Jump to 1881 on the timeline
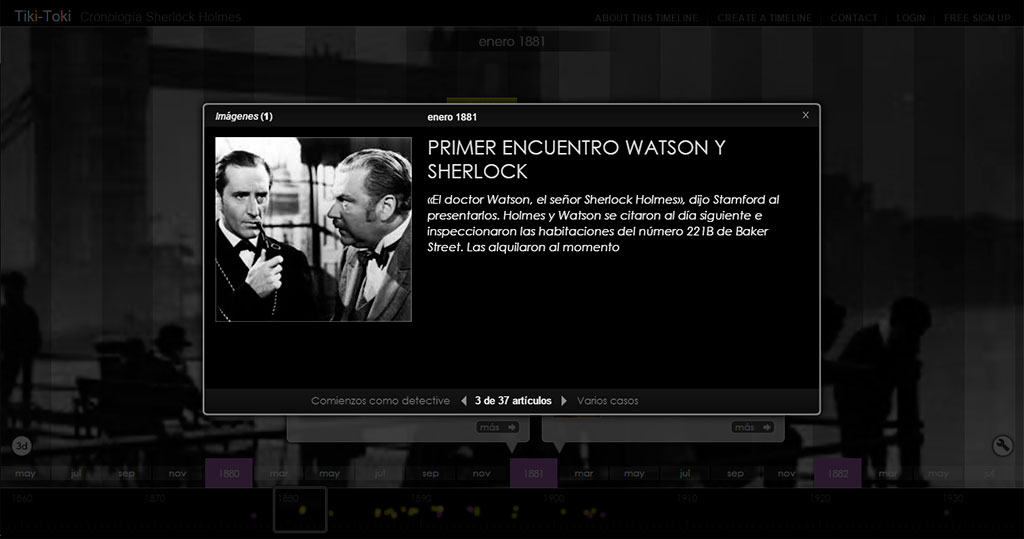The height and width of the screenshot is (539, 1024). pyautogui.click(x=533, y=473)
